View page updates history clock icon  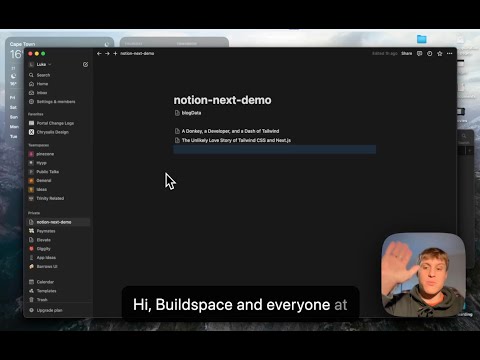pos(429,53)
